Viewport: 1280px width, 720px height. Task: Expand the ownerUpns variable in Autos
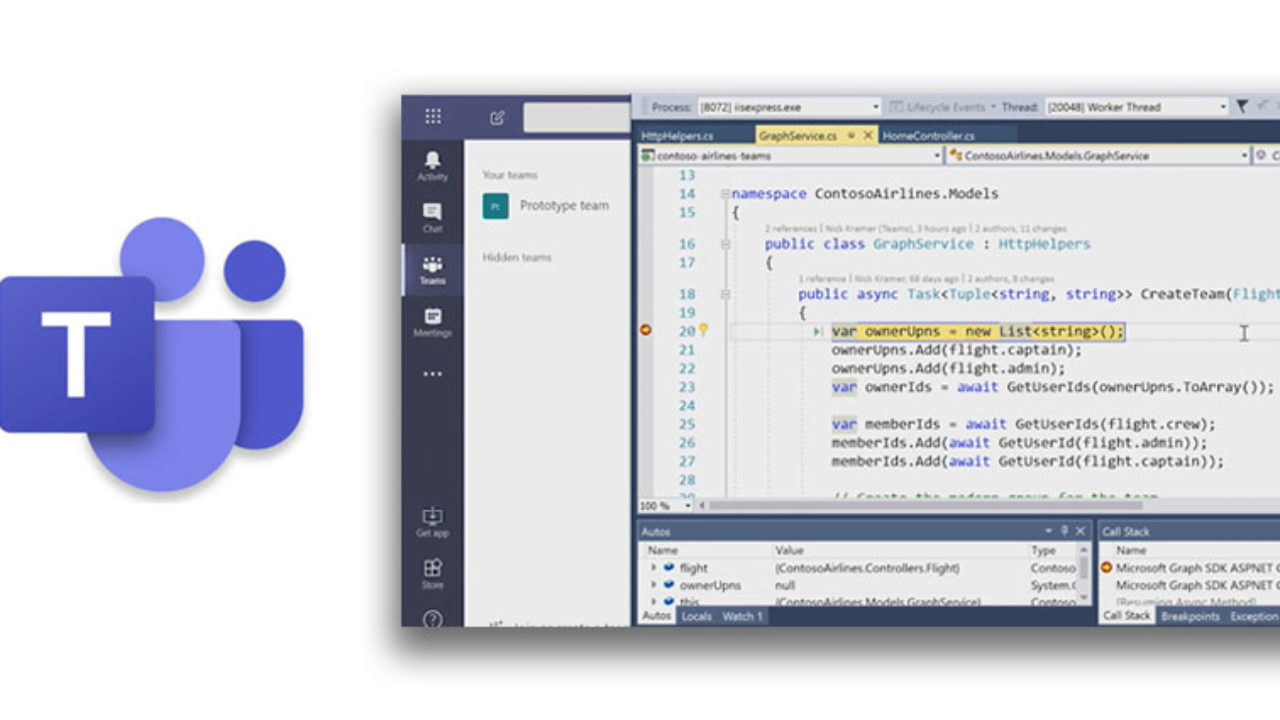click(654, 585)
